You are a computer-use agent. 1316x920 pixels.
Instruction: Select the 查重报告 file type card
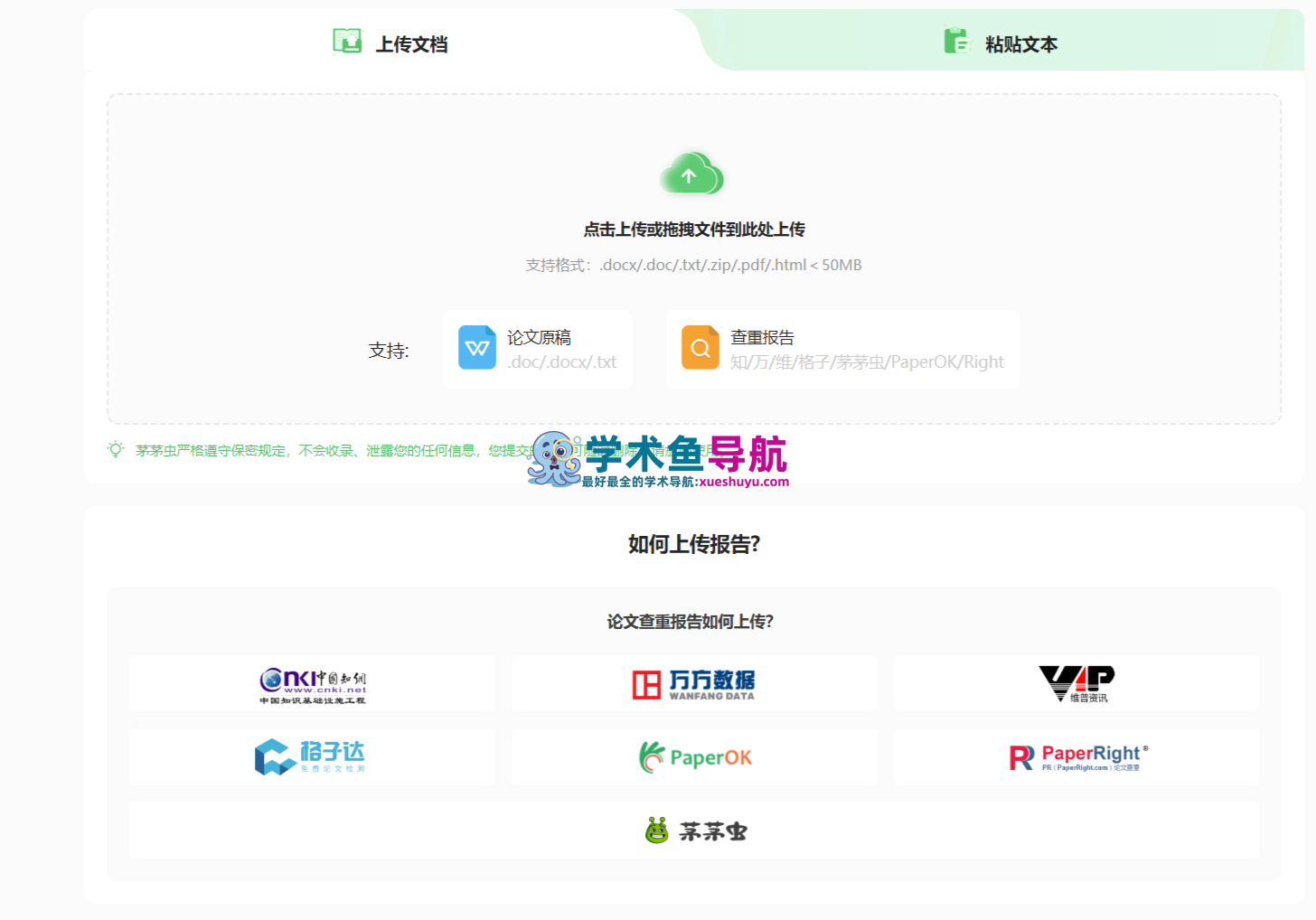click(842, 350)
